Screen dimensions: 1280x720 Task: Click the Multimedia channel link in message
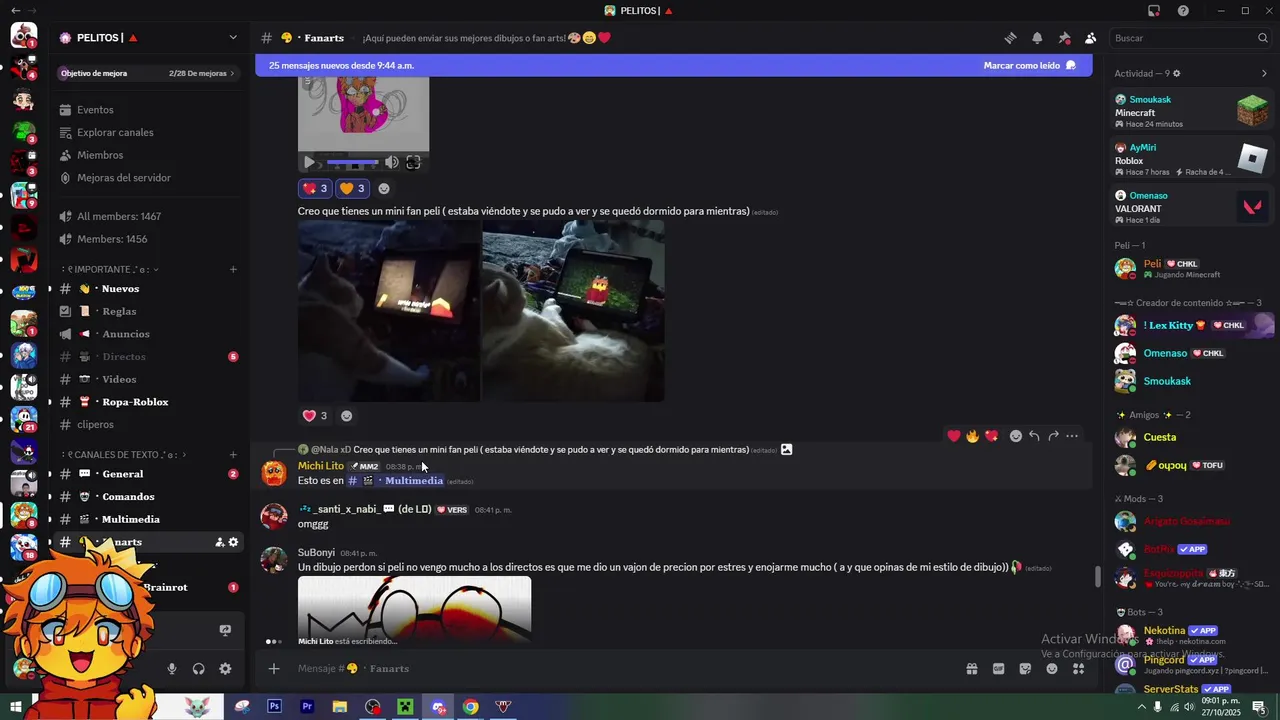pos(395,481)
